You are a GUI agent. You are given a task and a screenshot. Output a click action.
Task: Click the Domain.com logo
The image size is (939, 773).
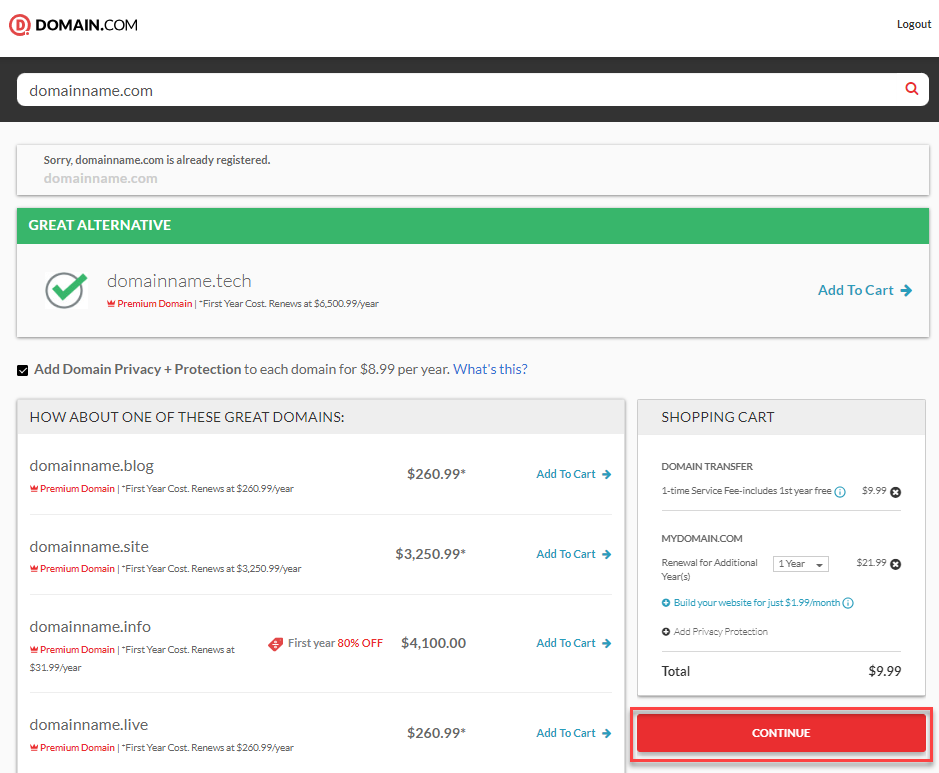(x=73, y=25)
